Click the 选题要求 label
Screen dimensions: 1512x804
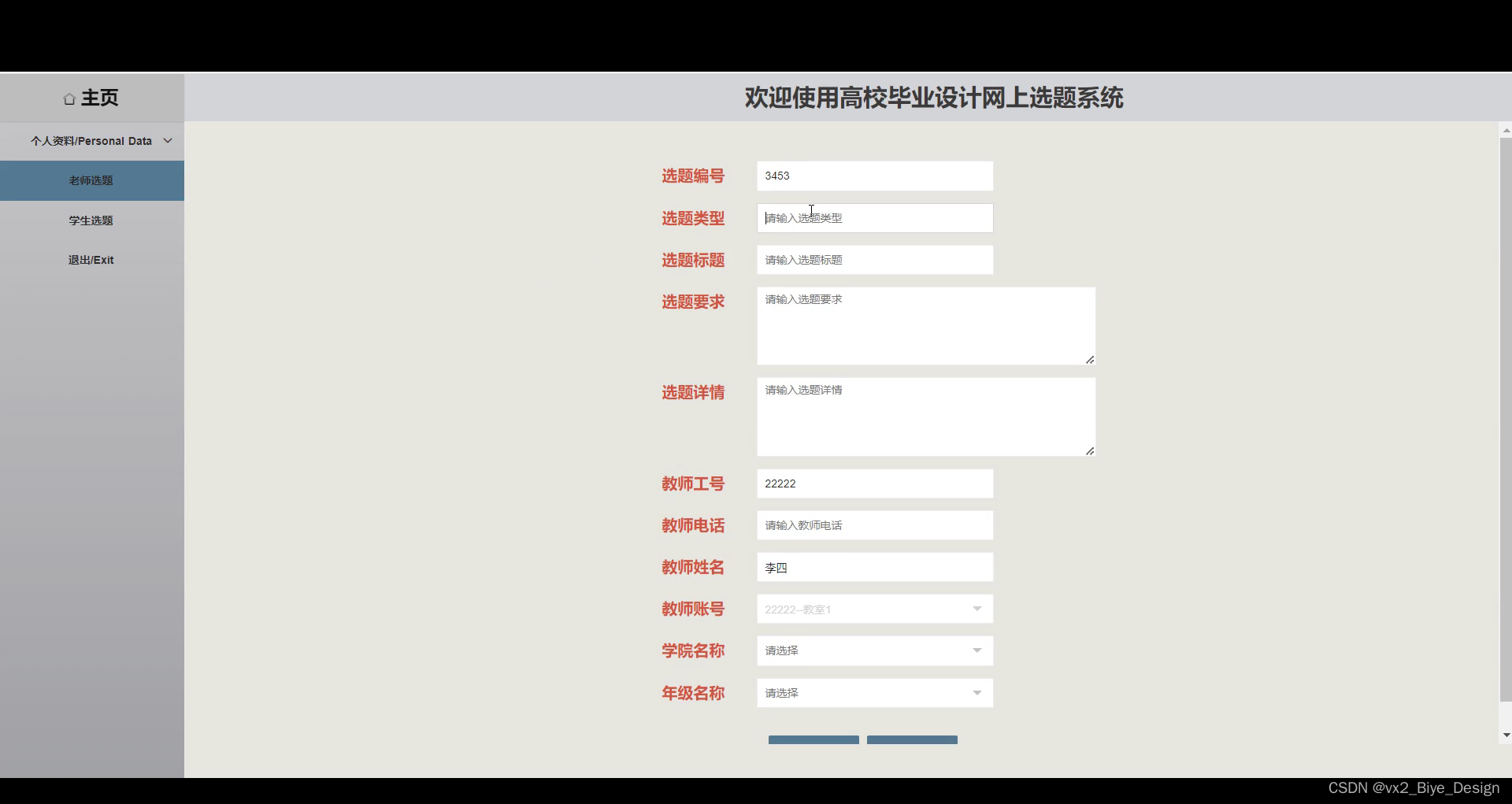pyautogui.click(x=693, y=302)
